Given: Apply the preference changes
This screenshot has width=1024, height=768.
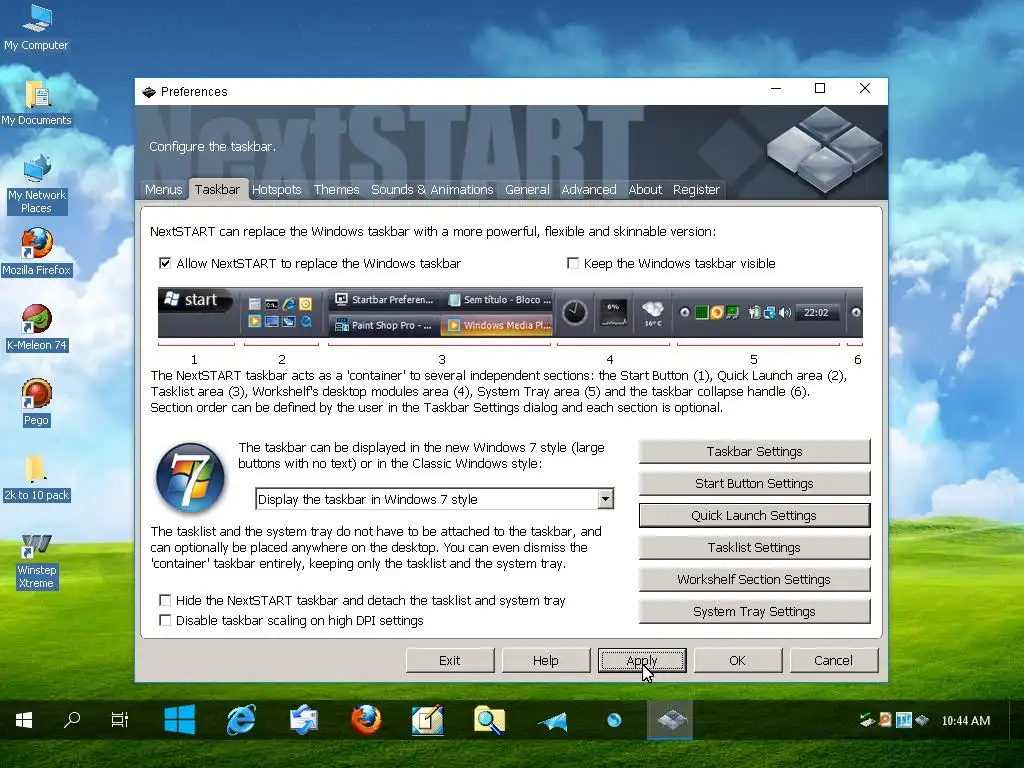Looking at the screenshot, I should pyautogui.click(x=642, y=660).
